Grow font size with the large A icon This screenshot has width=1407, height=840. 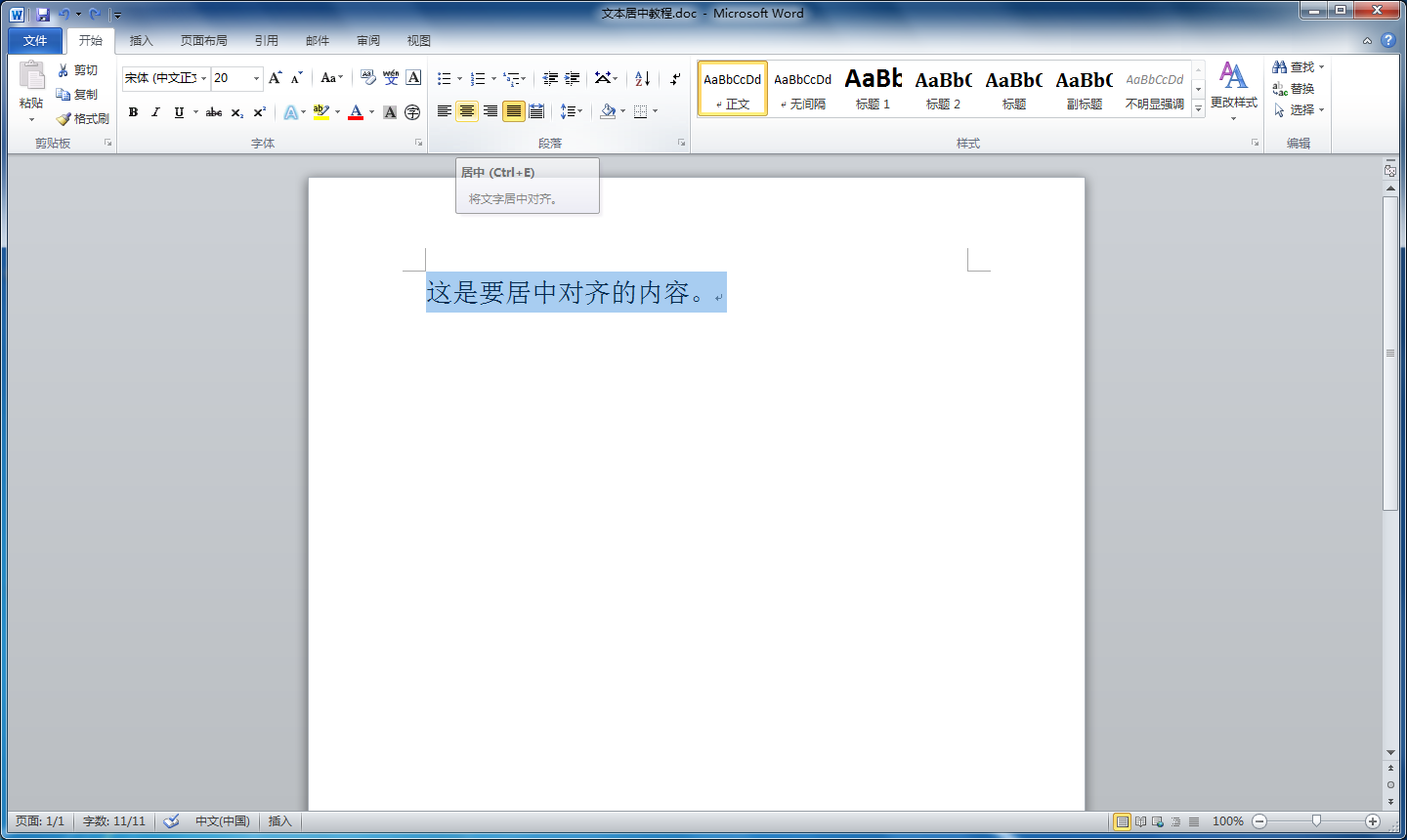click(x=276, y=78)
